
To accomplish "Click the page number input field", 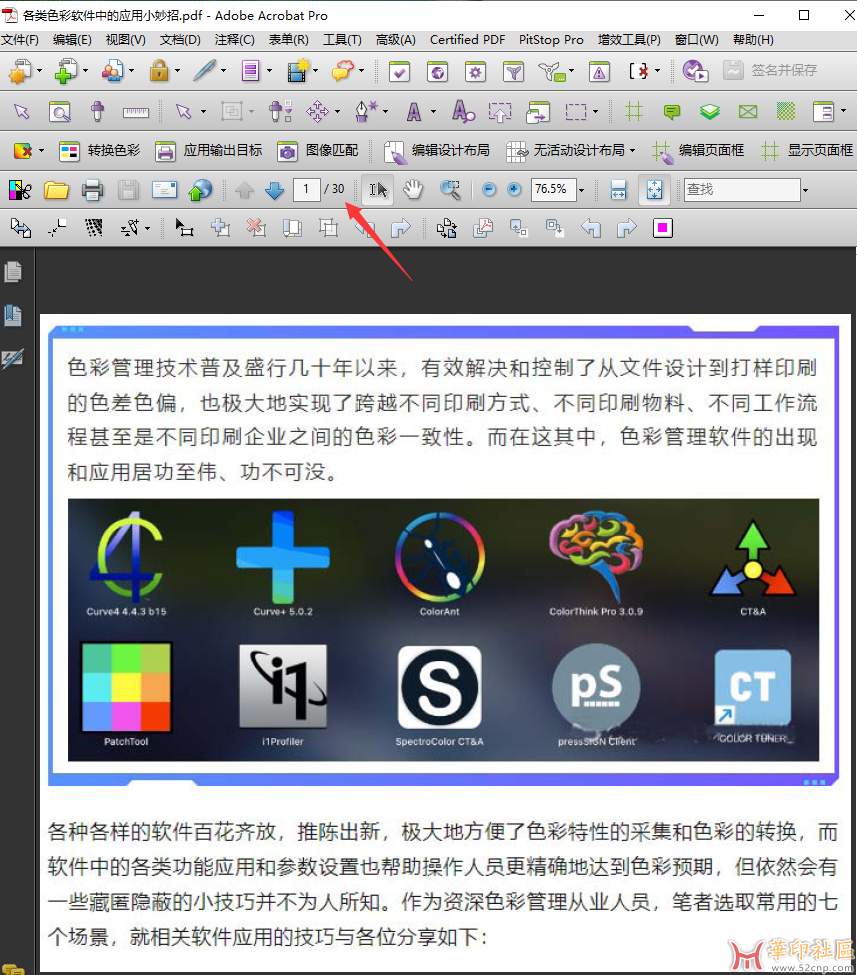I will coord(307,190).
